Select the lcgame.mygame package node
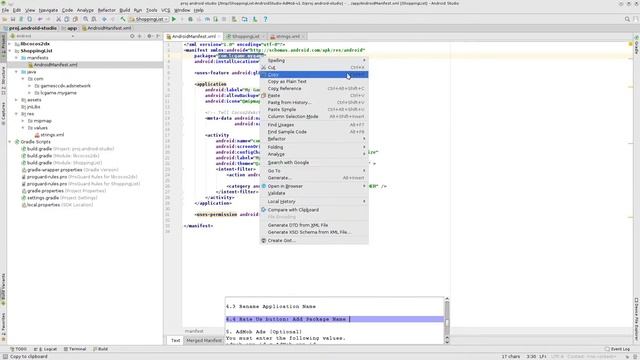 [55, 93]
